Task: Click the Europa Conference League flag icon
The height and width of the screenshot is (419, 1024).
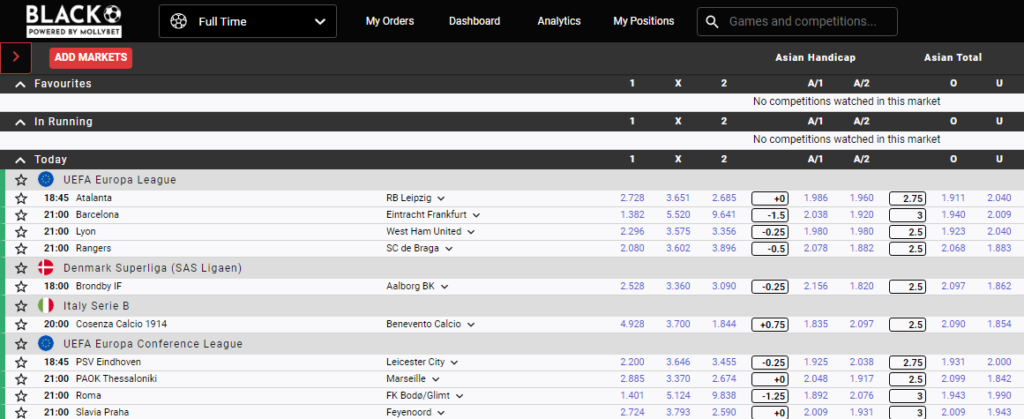Action: tap(46, 343)
